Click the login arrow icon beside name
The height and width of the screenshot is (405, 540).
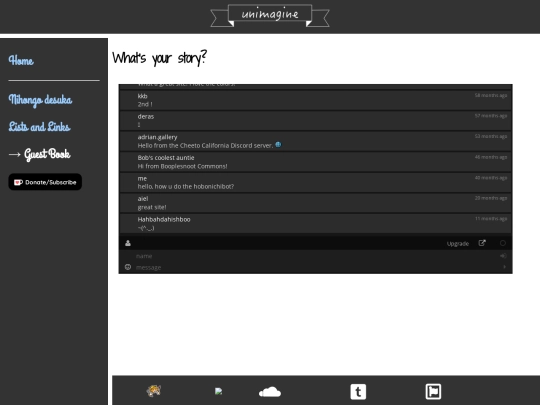click(x=503, y=256)
